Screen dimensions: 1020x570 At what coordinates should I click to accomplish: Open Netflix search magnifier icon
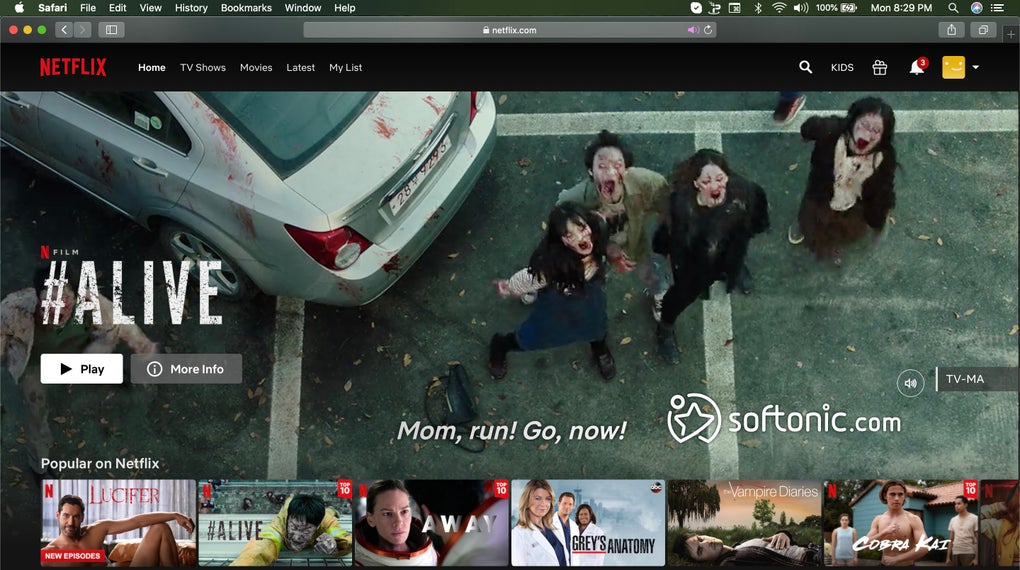(x=805, y=67)
